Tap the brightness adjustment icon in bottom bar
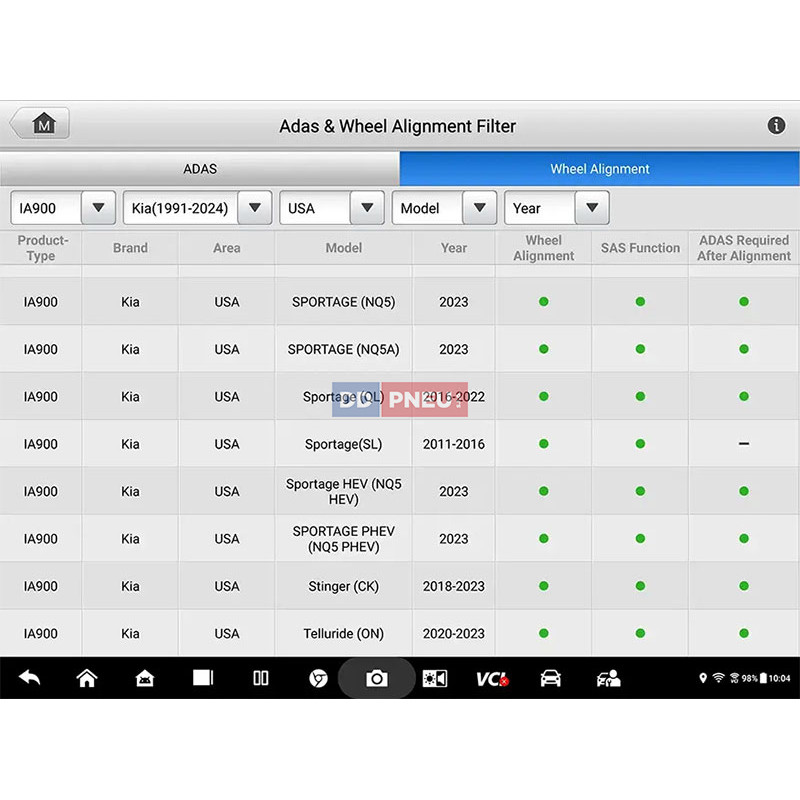Image resolution: width=800 pixels, height=800 pixels. point(434,678)
